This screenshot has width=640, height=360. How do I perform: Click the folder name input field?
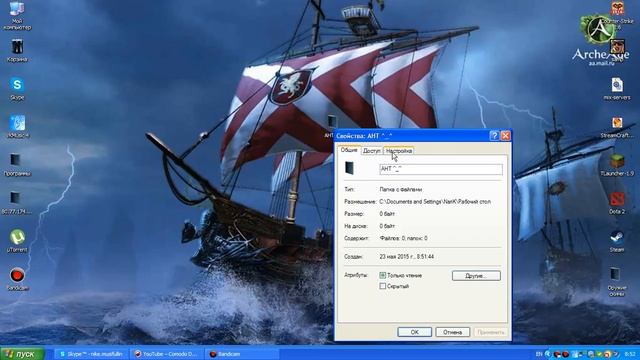[441, 169]
